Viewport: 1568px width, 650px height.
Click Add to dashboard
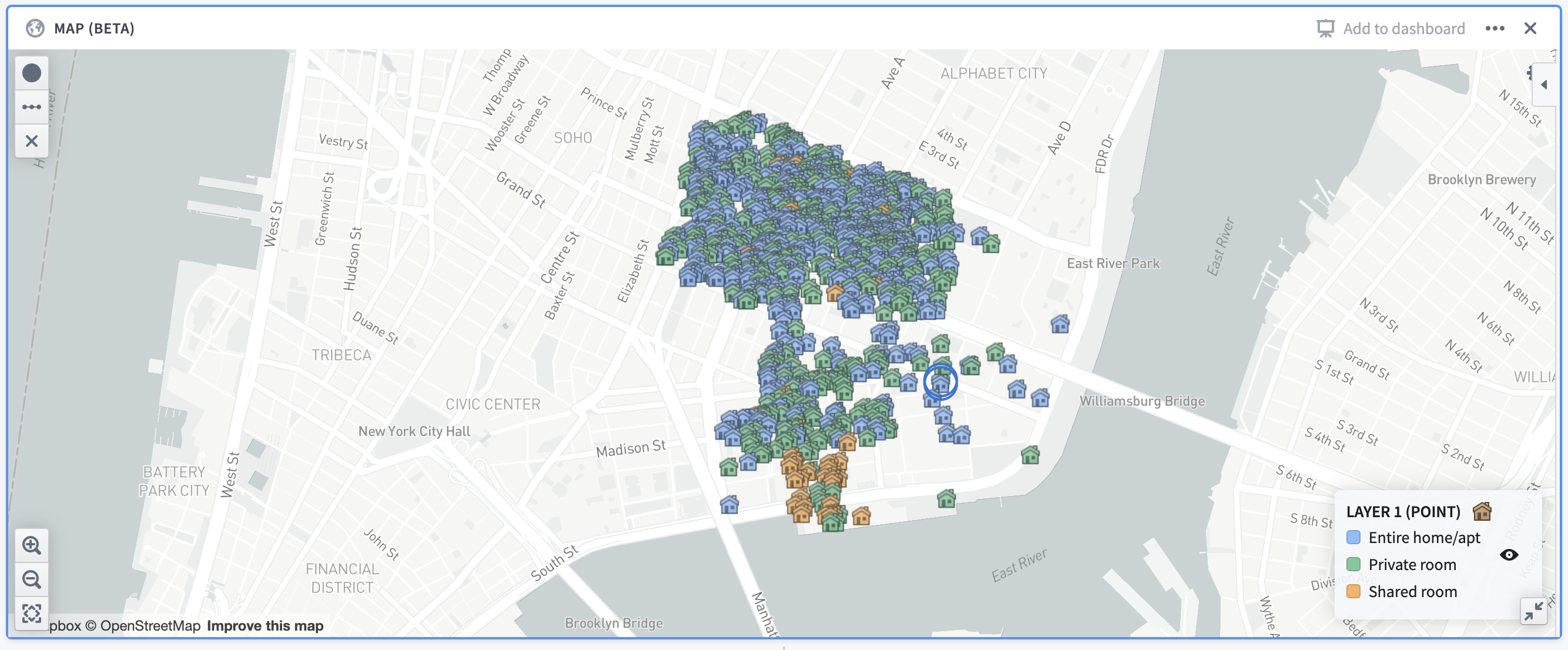[x=1391, y=29]
